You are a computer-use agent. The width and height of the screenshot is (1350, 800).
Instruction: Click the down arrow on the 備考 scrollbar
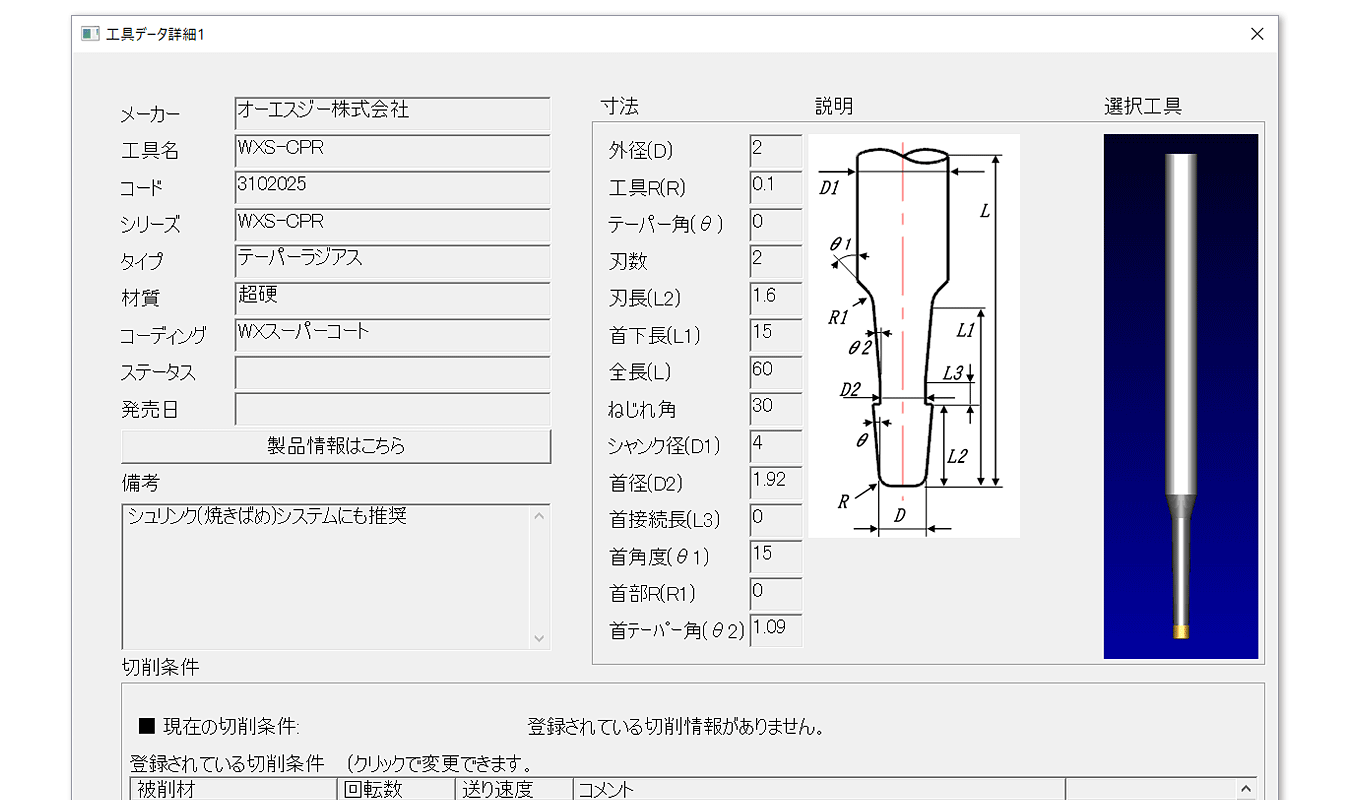(x=541, y=637)
